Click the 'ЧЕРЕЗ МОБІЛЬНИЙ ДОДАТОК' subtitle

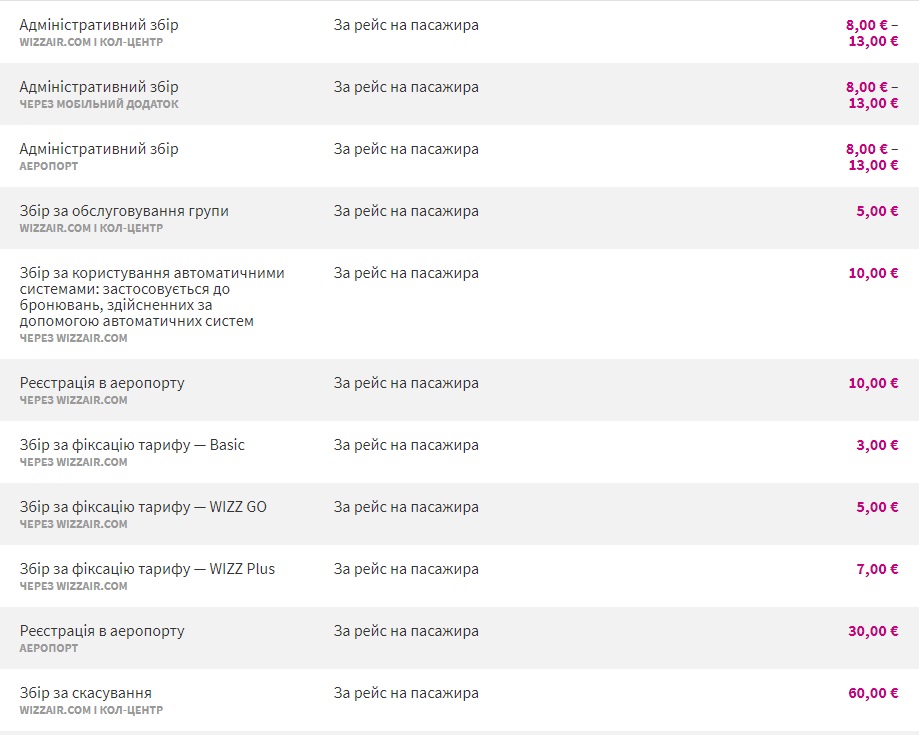tap(99, 104)
